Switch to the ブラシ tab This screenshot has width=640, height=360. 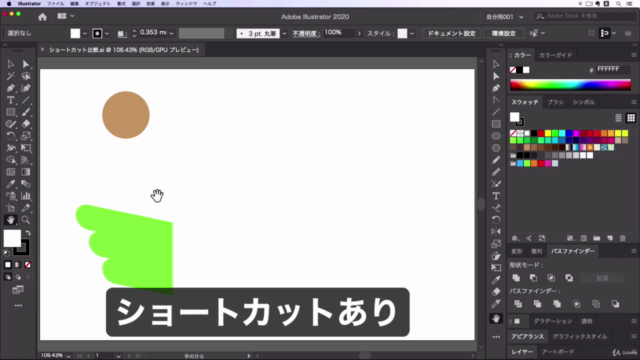point(555,102)
